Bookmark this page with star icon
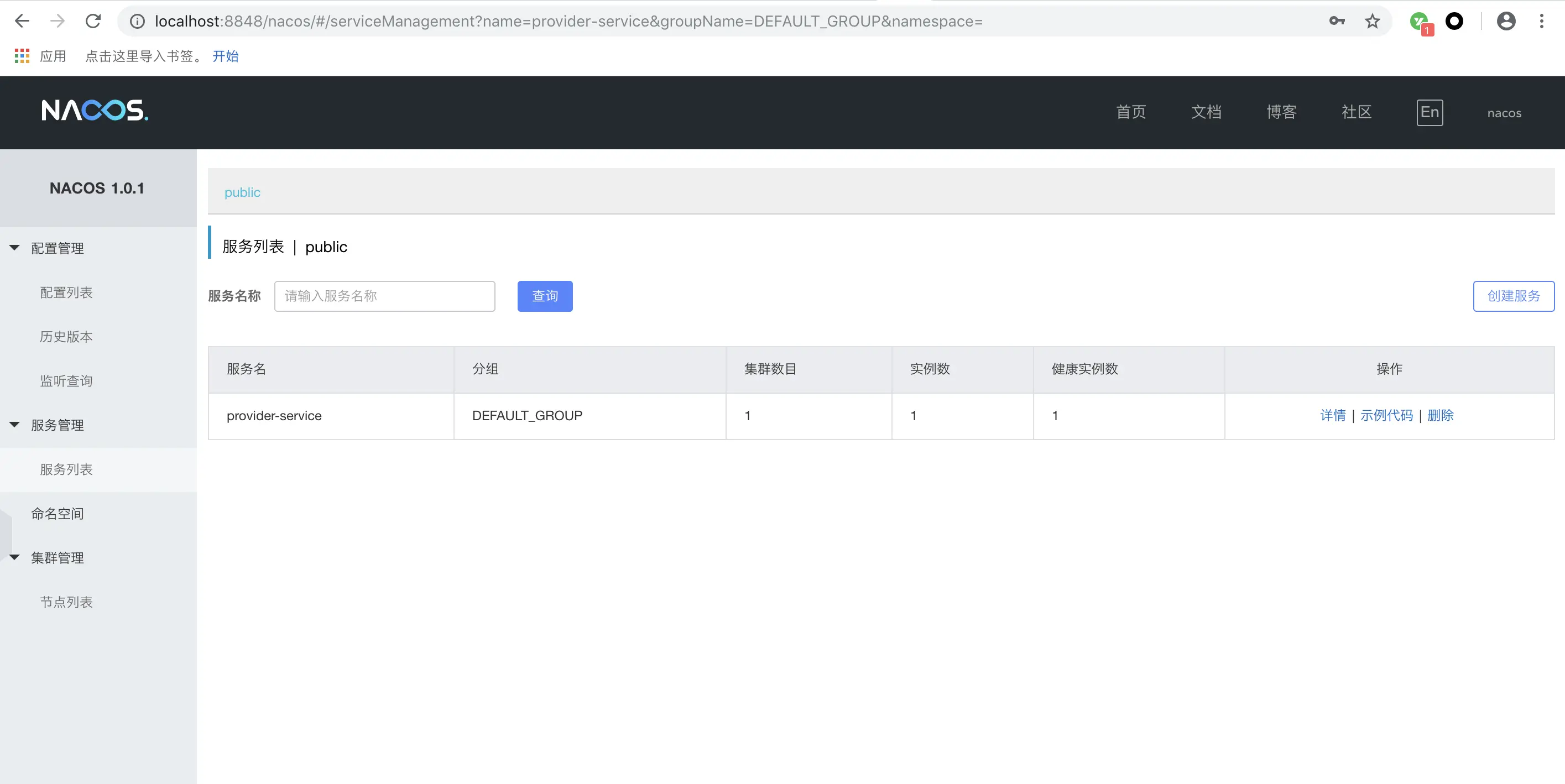Screen dimensions: 1565x784 1372,21
